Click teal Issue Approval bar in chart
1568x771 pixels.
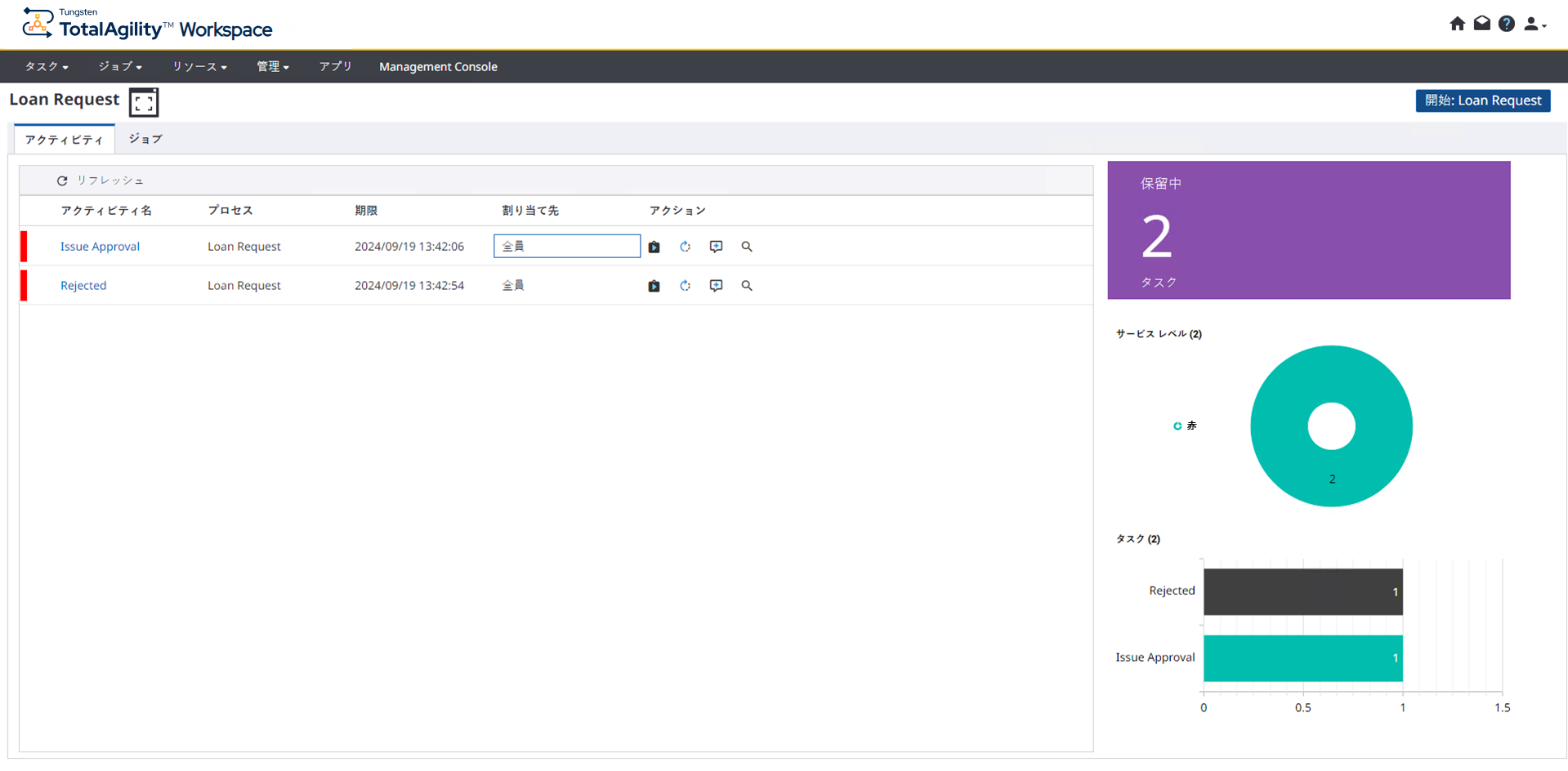pyautogui.click(x=1302, y=658)
